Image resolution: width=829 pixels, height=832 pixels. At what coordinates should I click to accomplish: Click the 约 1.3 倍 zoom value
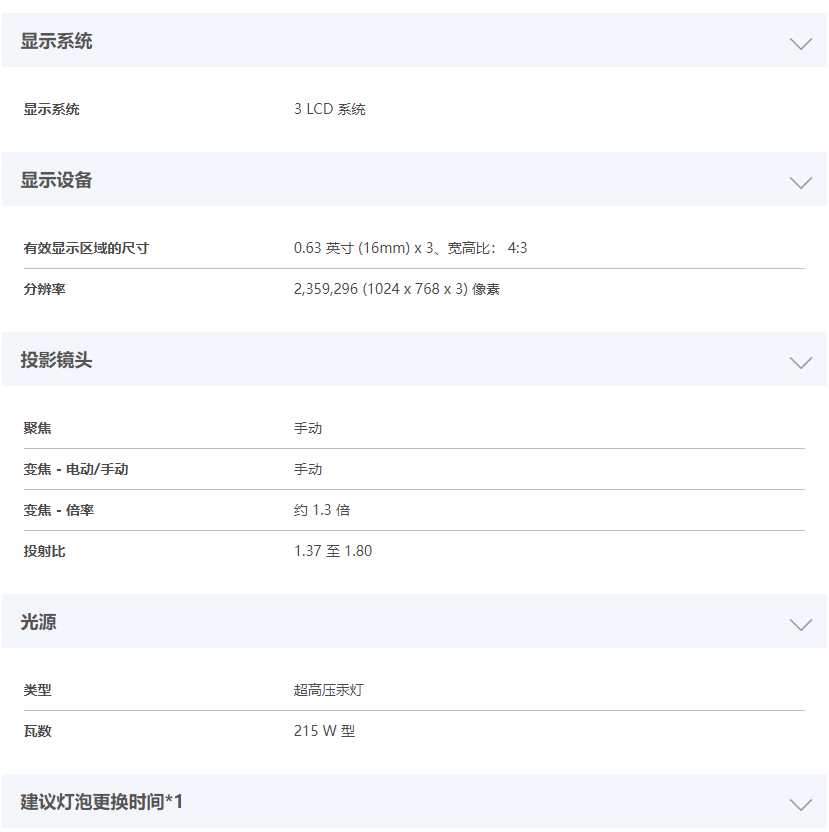point(322,510)
